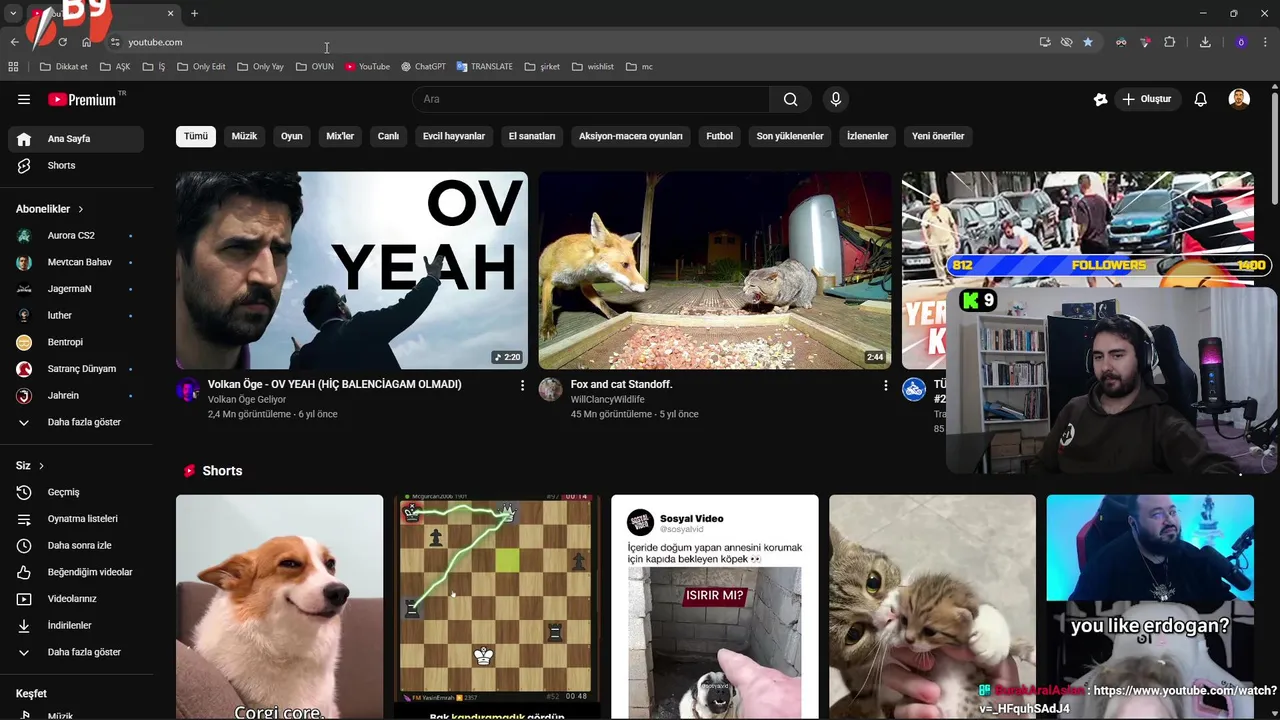
Task: Open the notifications bell
Action: pyautogui.click(x=1201, y=99)
